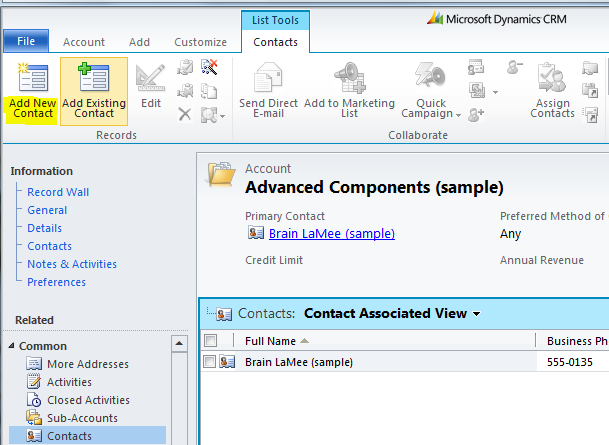The height and width of the screenshot is (445, 609).
Task: Open the File tab
Action: coord(26,41)
